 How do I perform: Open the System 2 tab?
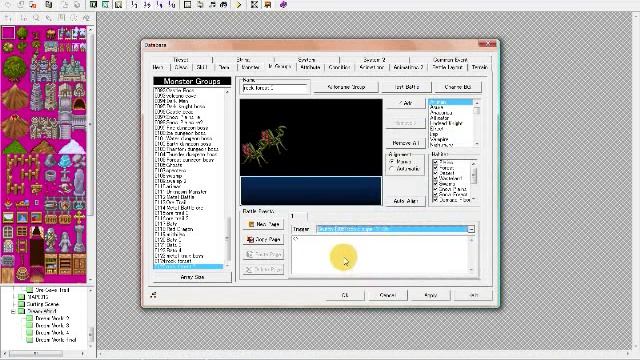374,60
